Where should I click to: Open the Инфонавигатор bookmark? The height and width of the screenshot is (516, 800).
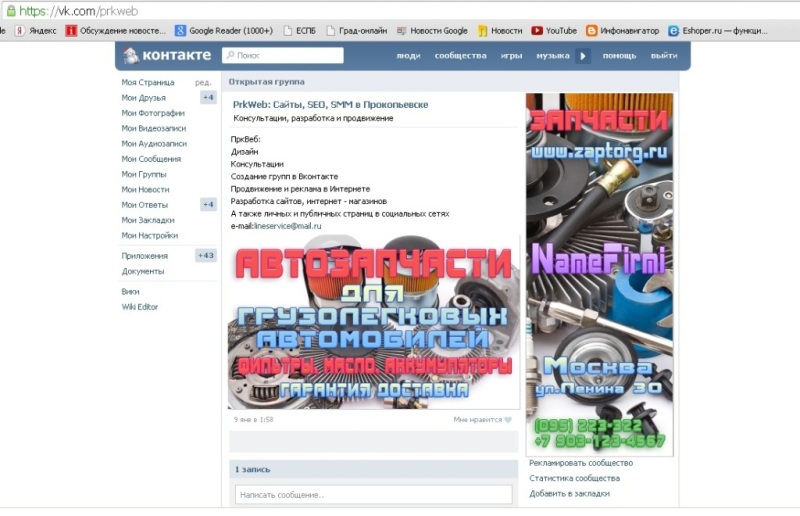(x=623, y=31)
